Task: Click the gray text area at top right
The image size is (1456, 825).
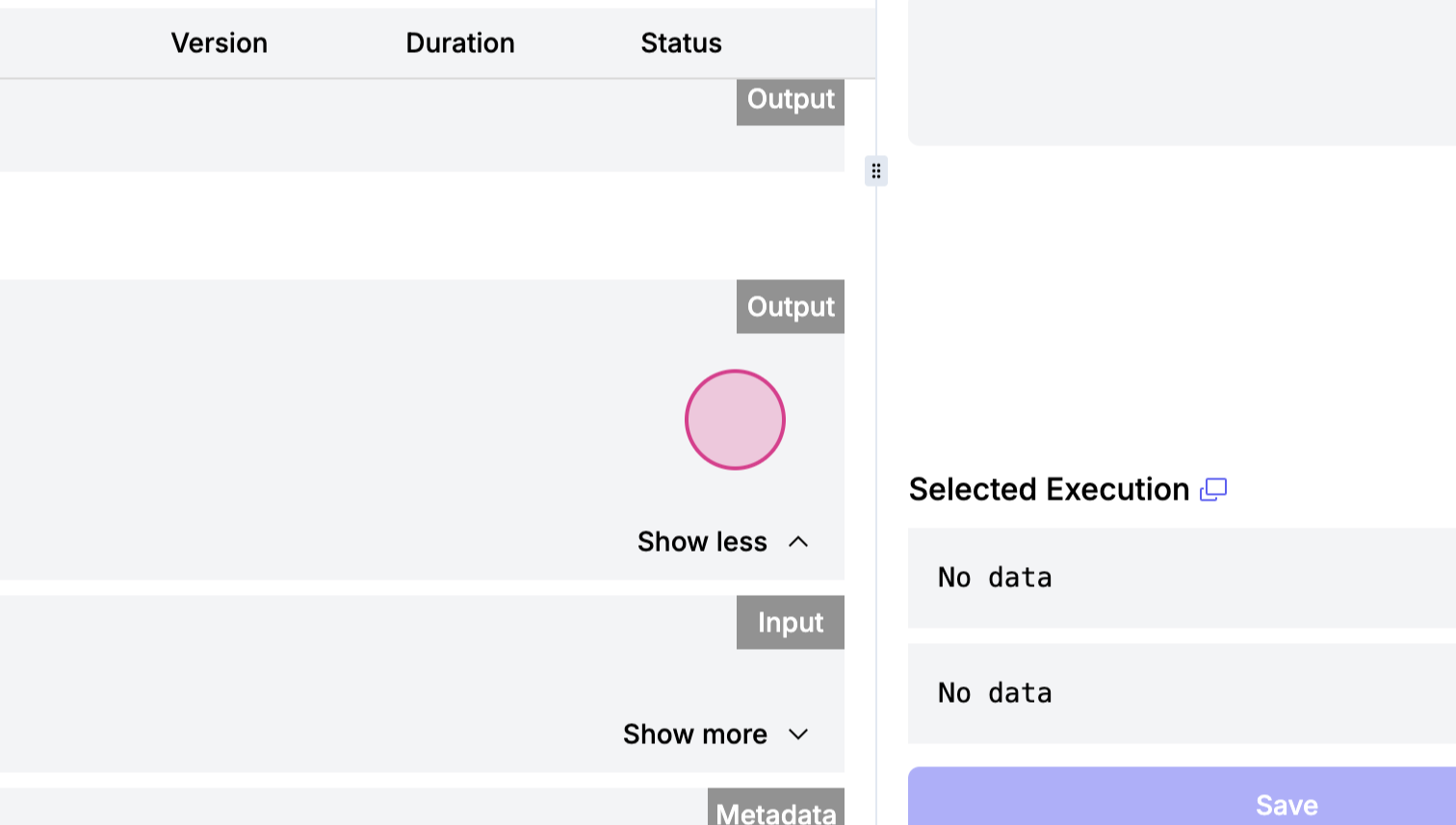Action: pos(1182,72)
